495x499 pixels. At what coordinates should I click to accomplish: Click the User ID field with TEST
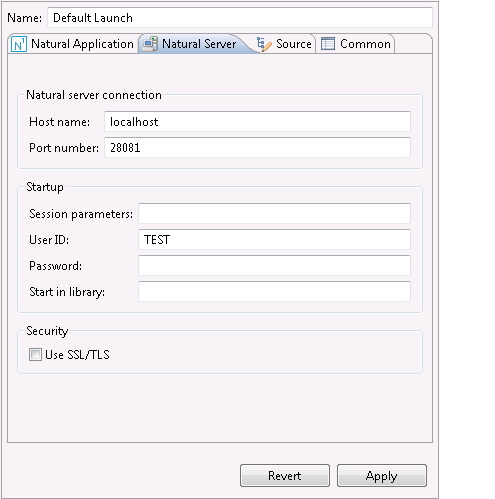[x=274, y=239]
